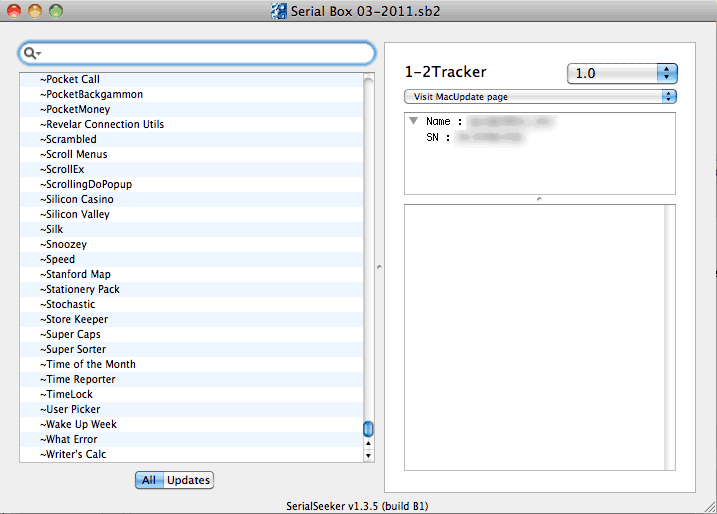
Task: Select ~Stanford Map entry
Action: [x=192, y=274]
